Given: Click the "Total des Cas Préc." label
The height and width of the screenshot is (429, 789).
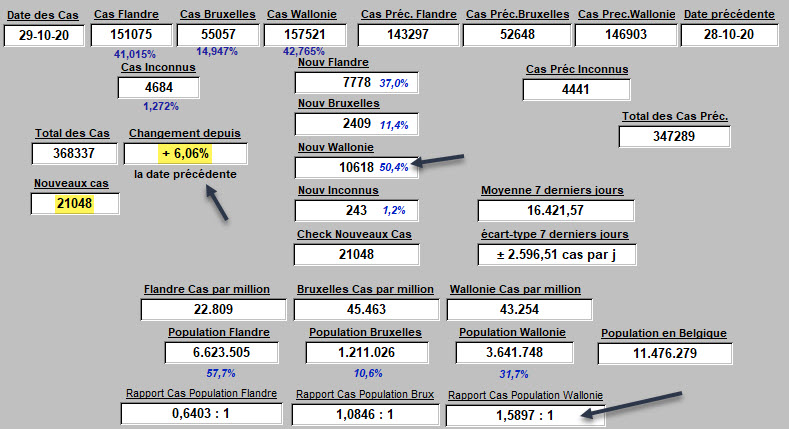Looking at the screenshot, I should [x=675, y=116].
